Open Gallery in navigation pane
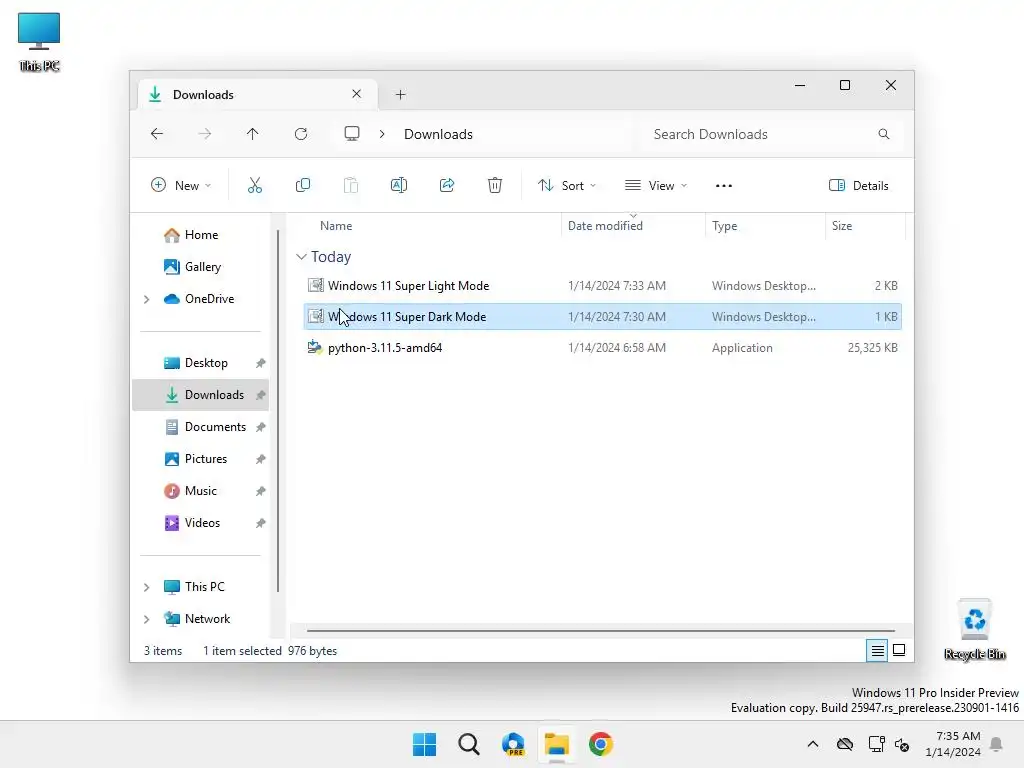1024x768 pixels. [202, 266]
